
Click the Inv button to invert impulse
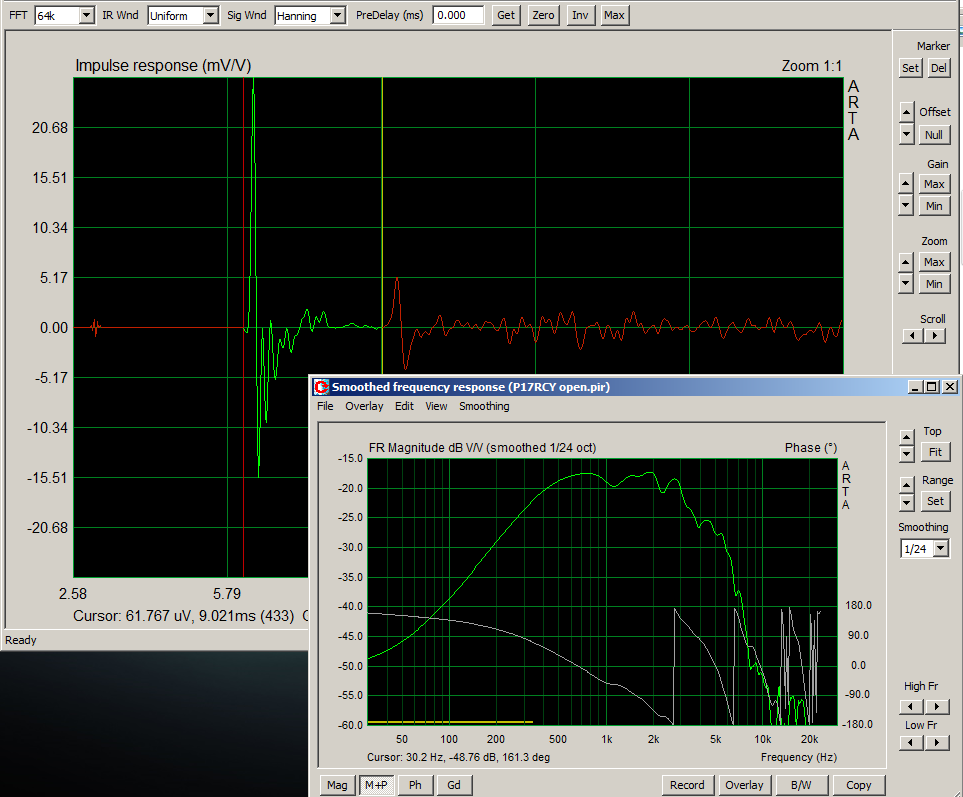(580, 15)
